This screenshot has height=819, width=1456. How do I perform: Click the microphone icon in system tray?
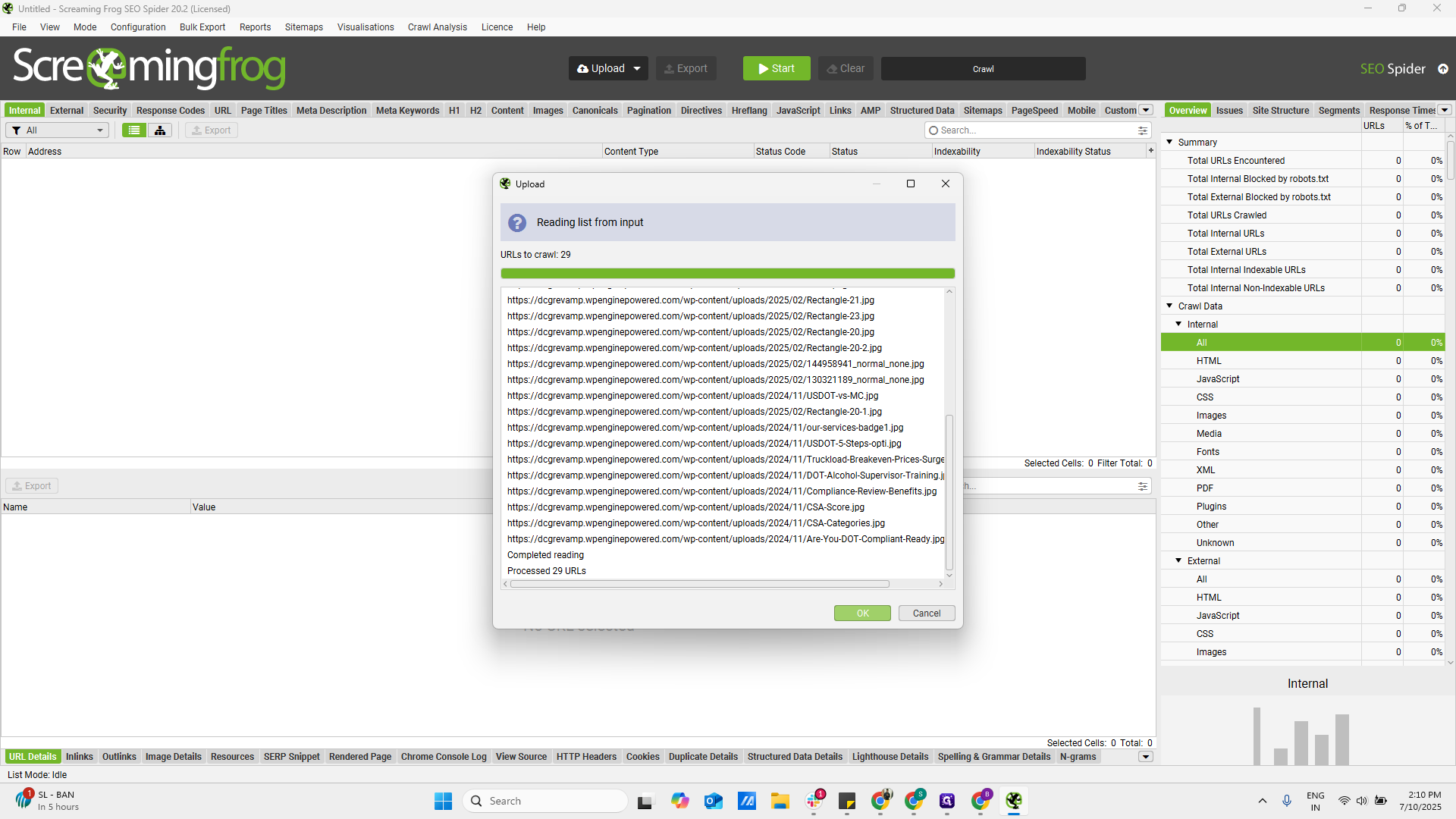point(1287,801)
